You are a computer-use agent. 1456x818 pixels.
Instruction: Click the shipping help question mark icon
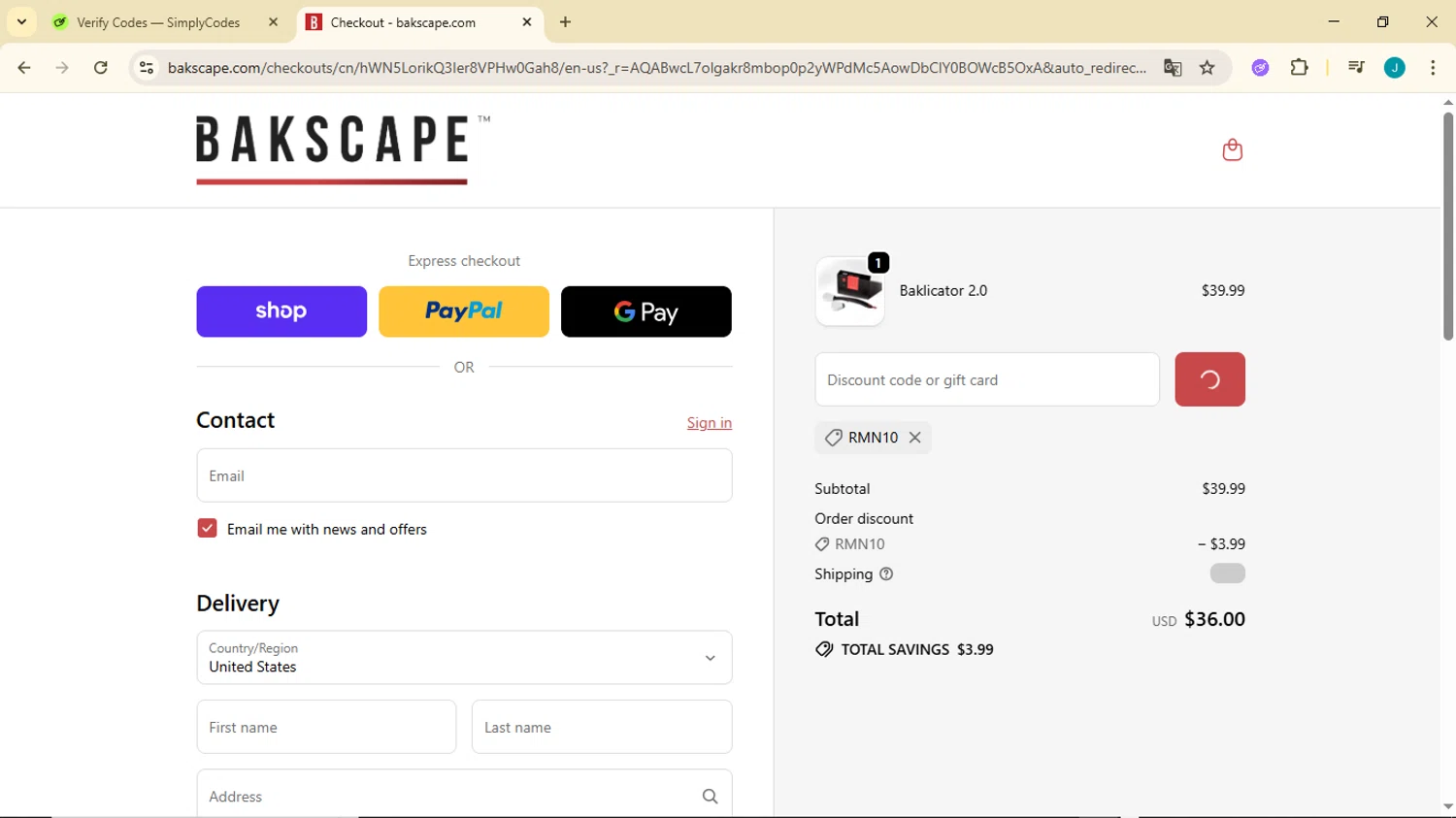886,574
